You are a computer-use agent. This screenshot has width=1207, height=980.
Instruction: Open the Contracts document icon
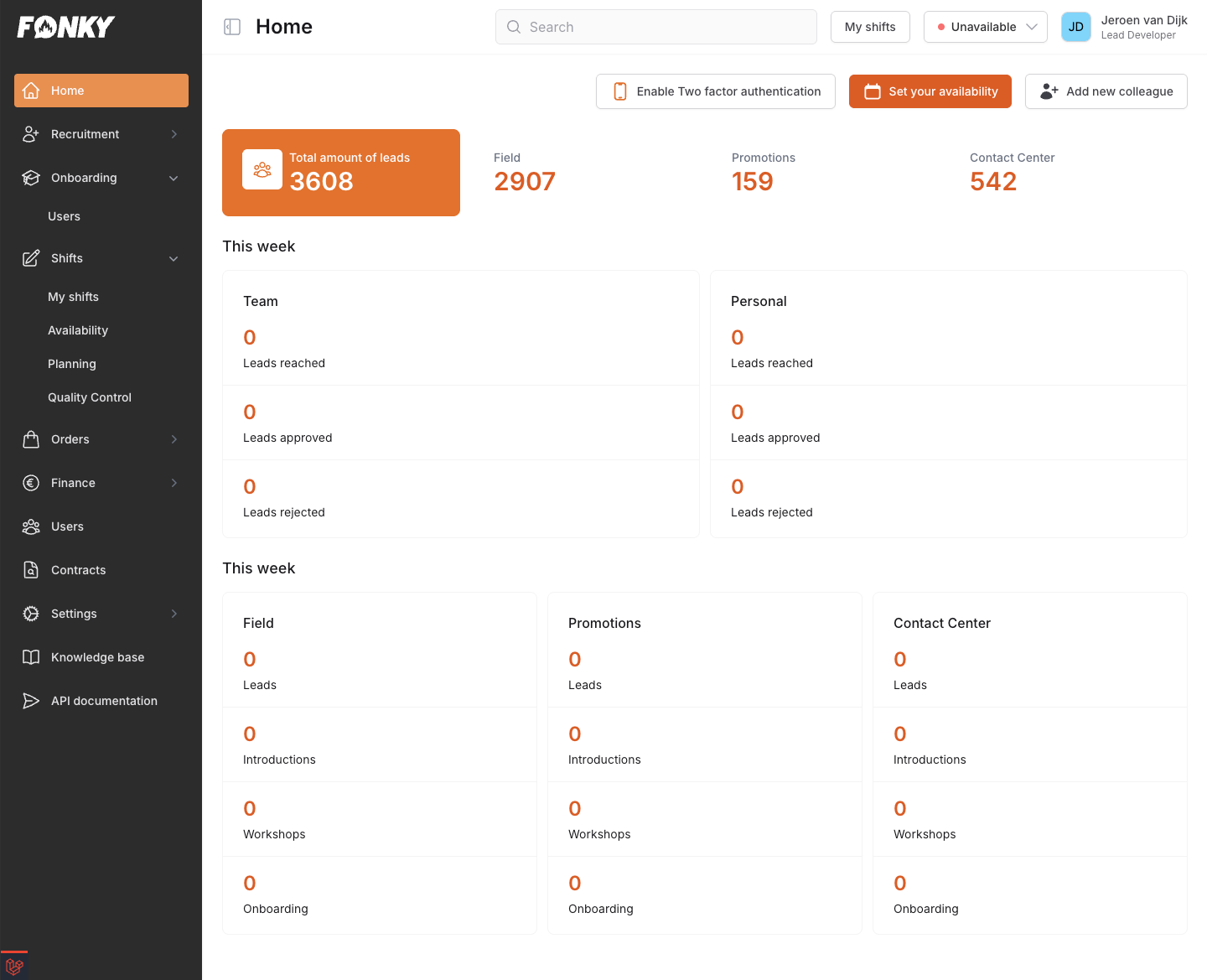31,569
